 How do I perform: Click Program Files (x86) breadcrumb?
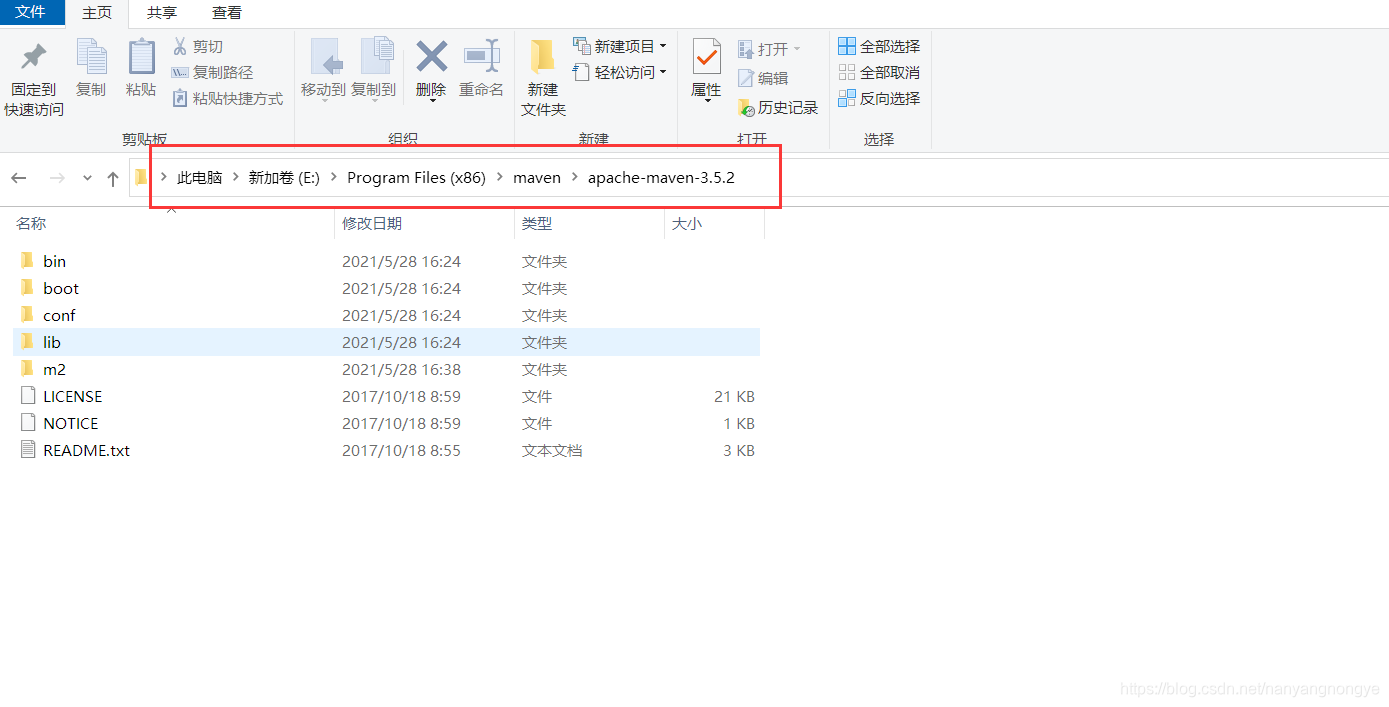(x=416, y=177)
